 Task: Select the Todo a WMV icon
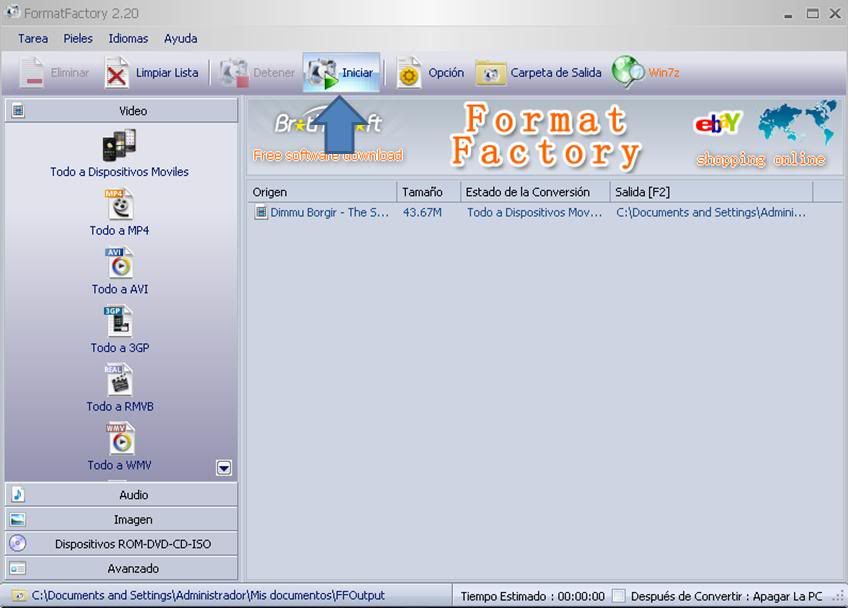pos(120,438)
